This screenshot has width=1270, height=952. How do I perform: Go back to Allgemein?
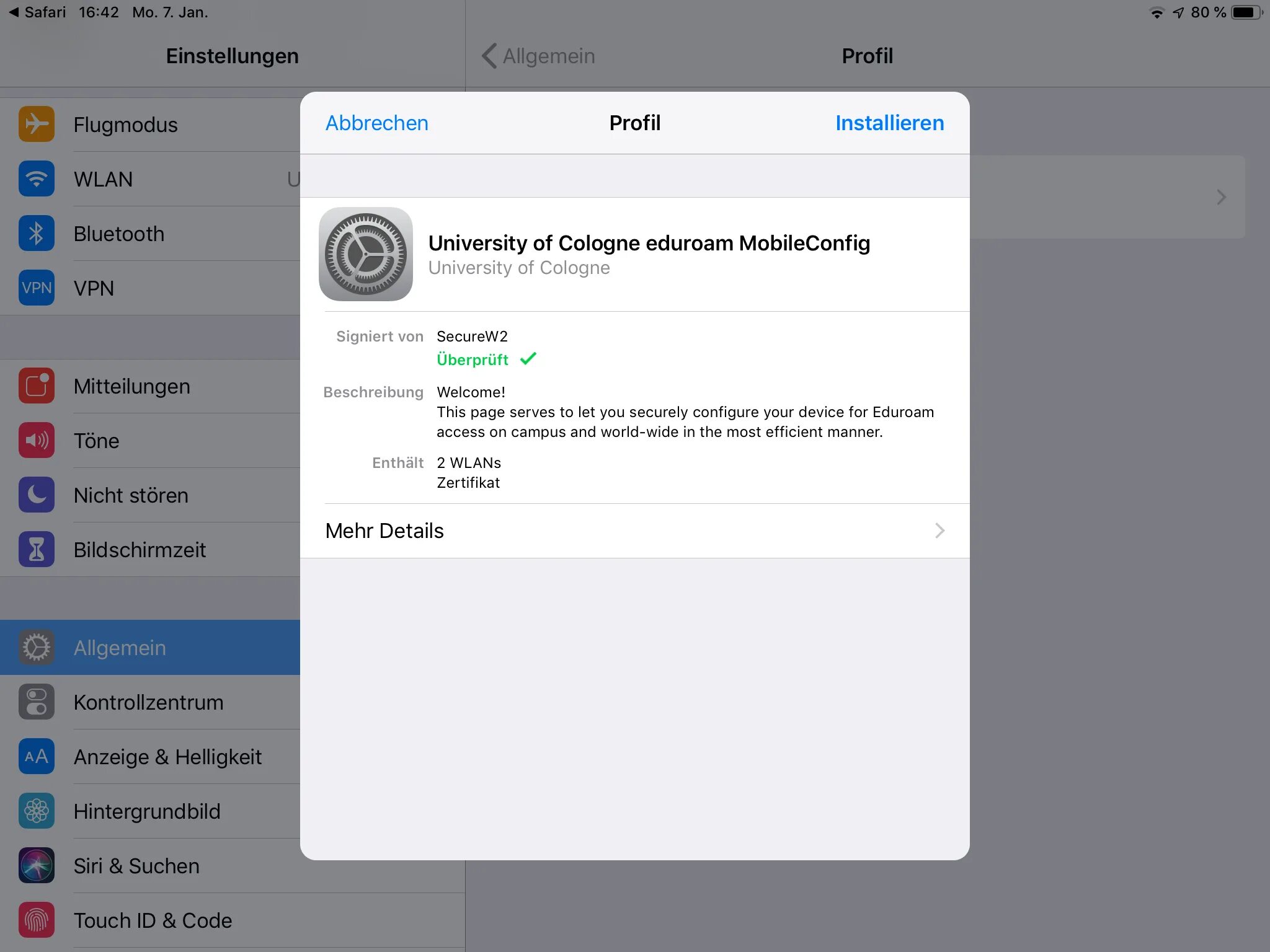tap(538, 56)
